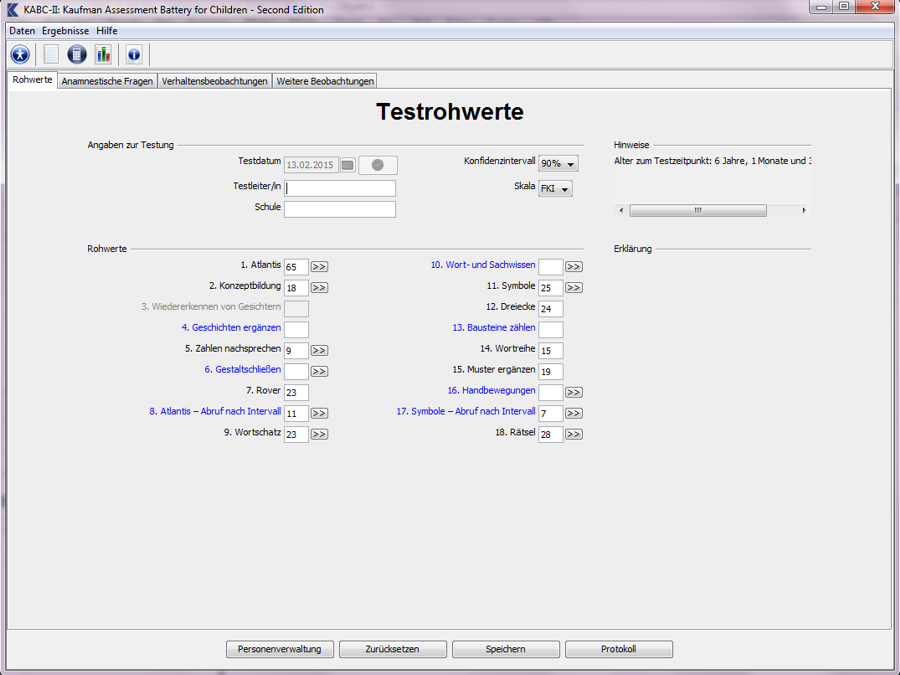
Task: Toggle the round gray button beside Testdatum
Action: (x=378, y=165)
